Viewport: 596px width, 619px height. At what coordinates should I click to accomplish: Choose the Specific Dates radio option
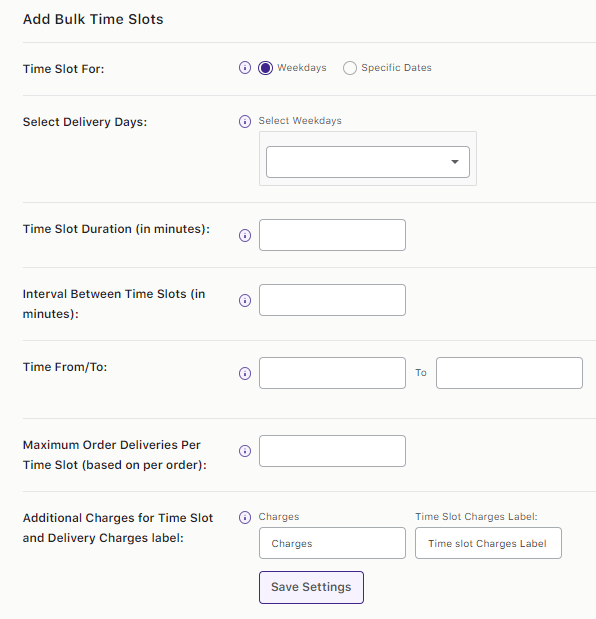pos(350,68)
